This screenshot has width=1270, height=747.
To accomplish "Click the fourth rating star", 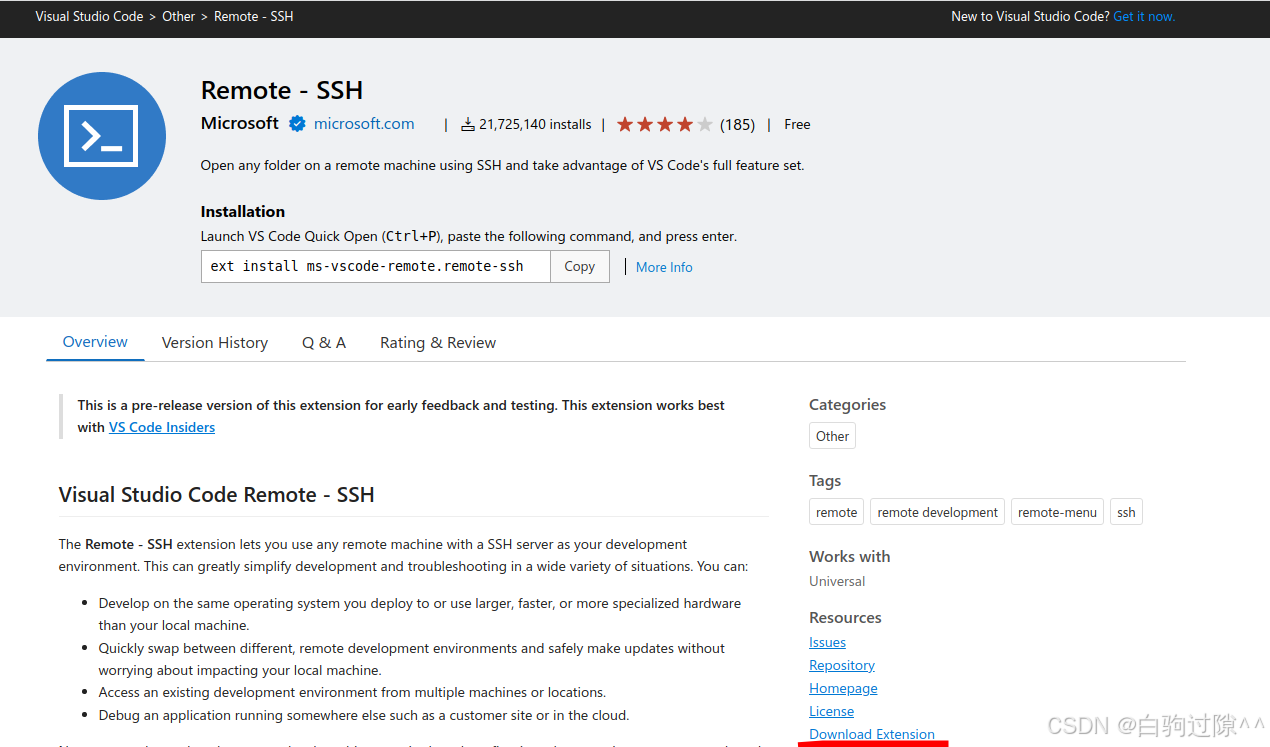I will coord(686,123).
